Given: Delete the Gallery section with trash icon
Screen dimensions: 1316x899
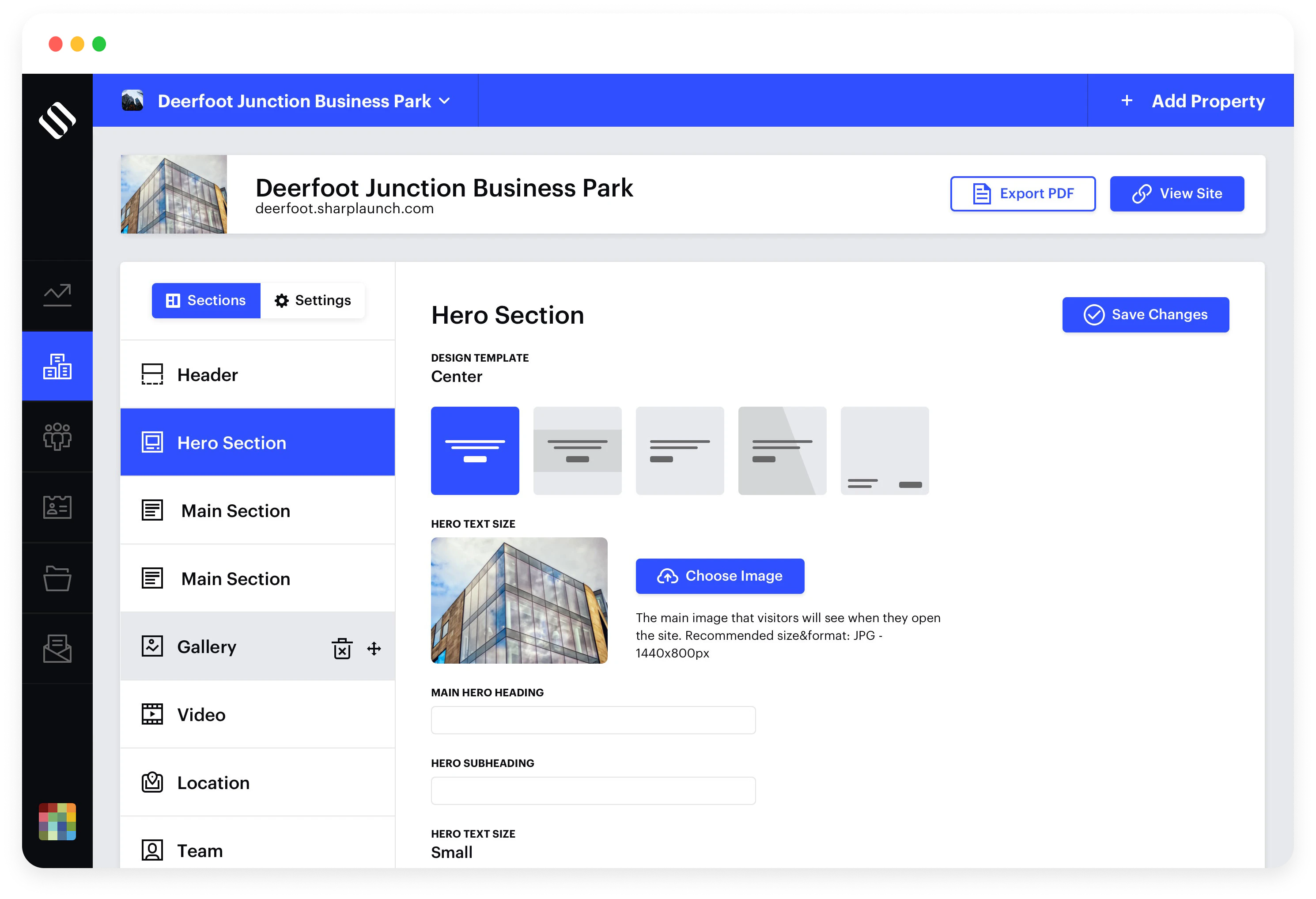Looking at the screenshot, I should point(342,648).
